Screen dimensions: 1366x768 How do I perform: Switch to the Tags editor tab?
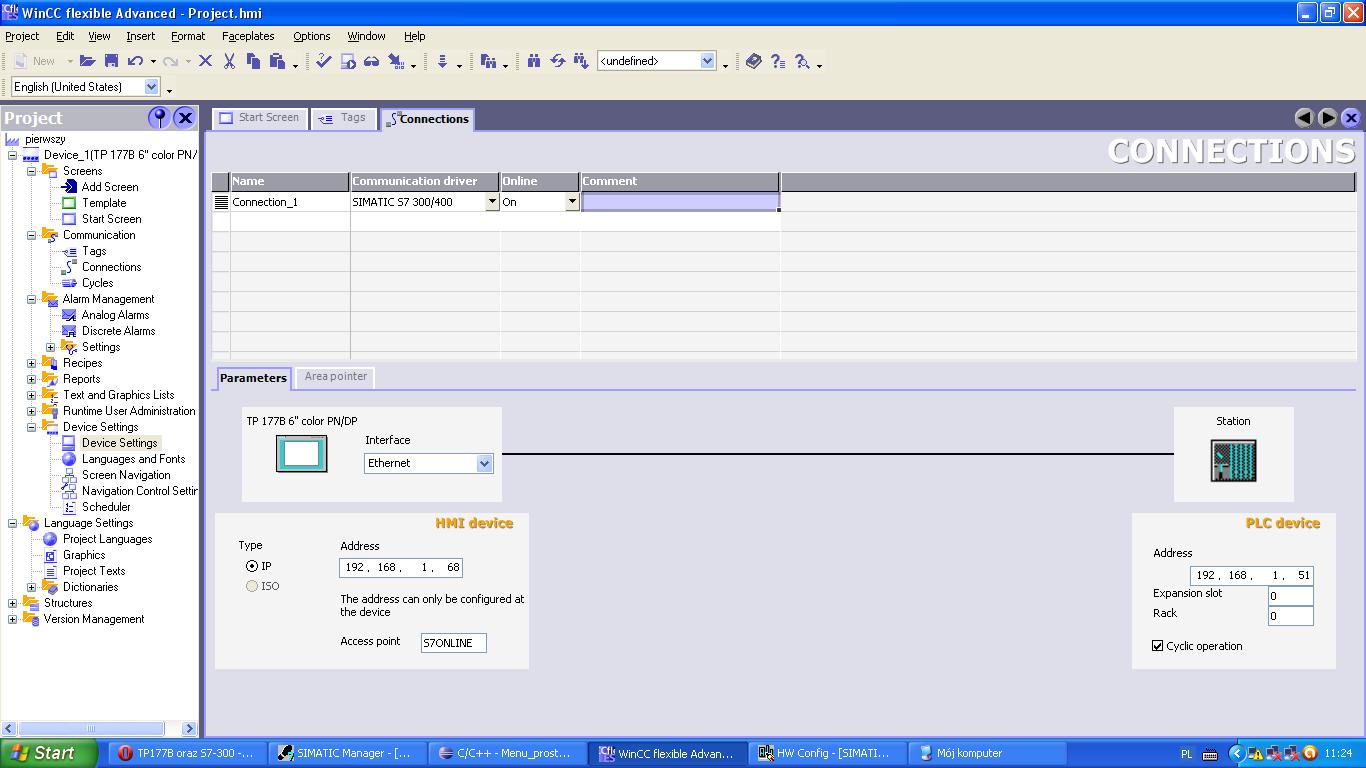tap(342, 118)
